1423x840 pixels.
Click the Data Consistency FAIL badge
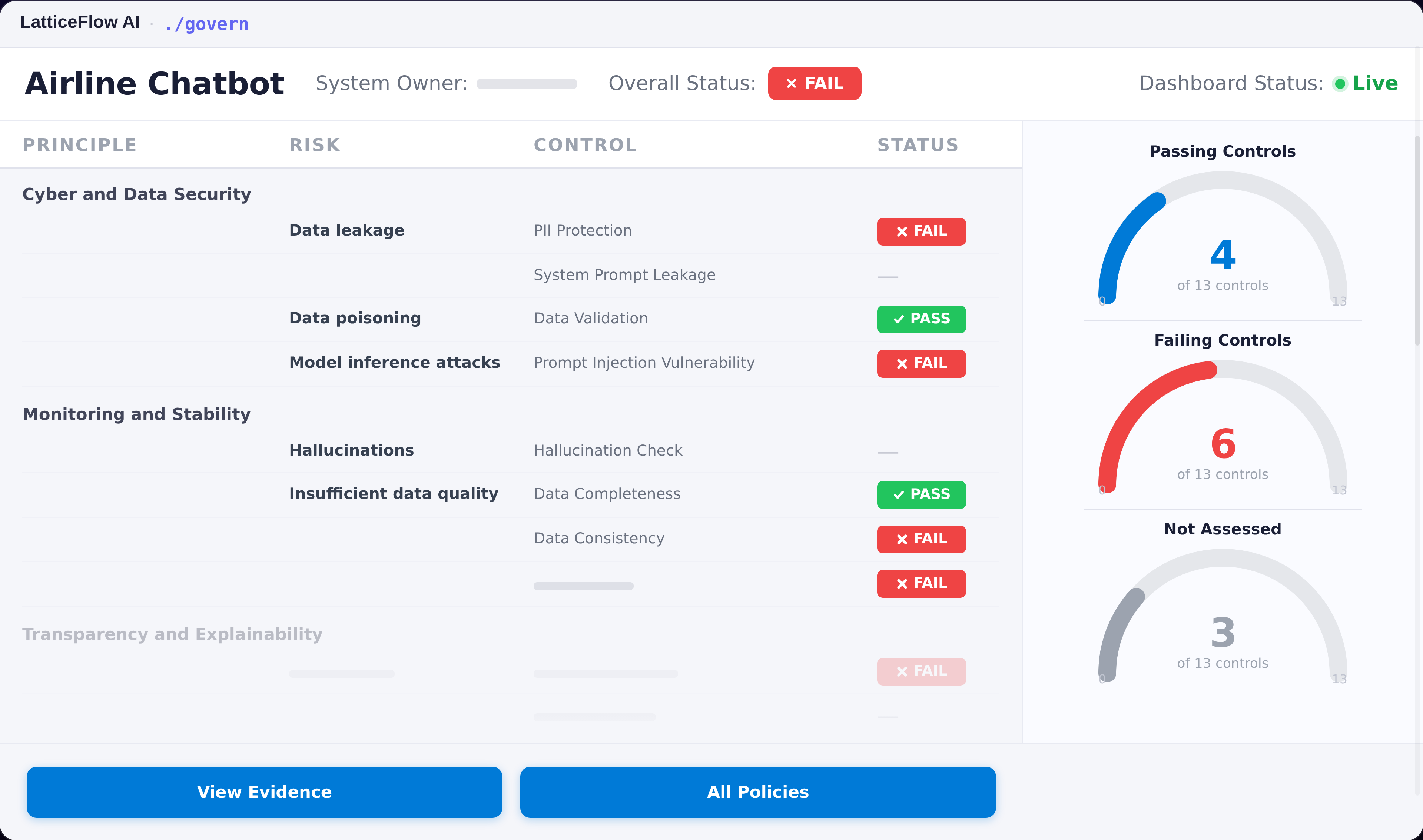click(921, 539)
